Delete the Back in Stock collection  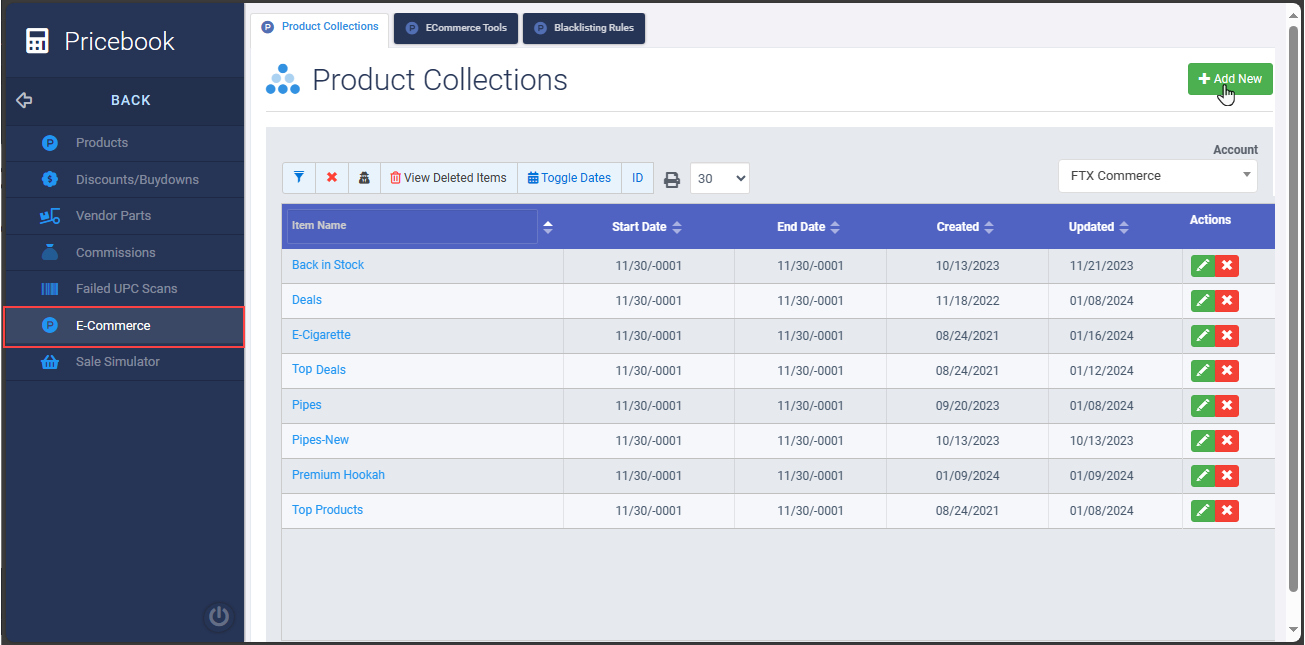(x=1227, y=266)
